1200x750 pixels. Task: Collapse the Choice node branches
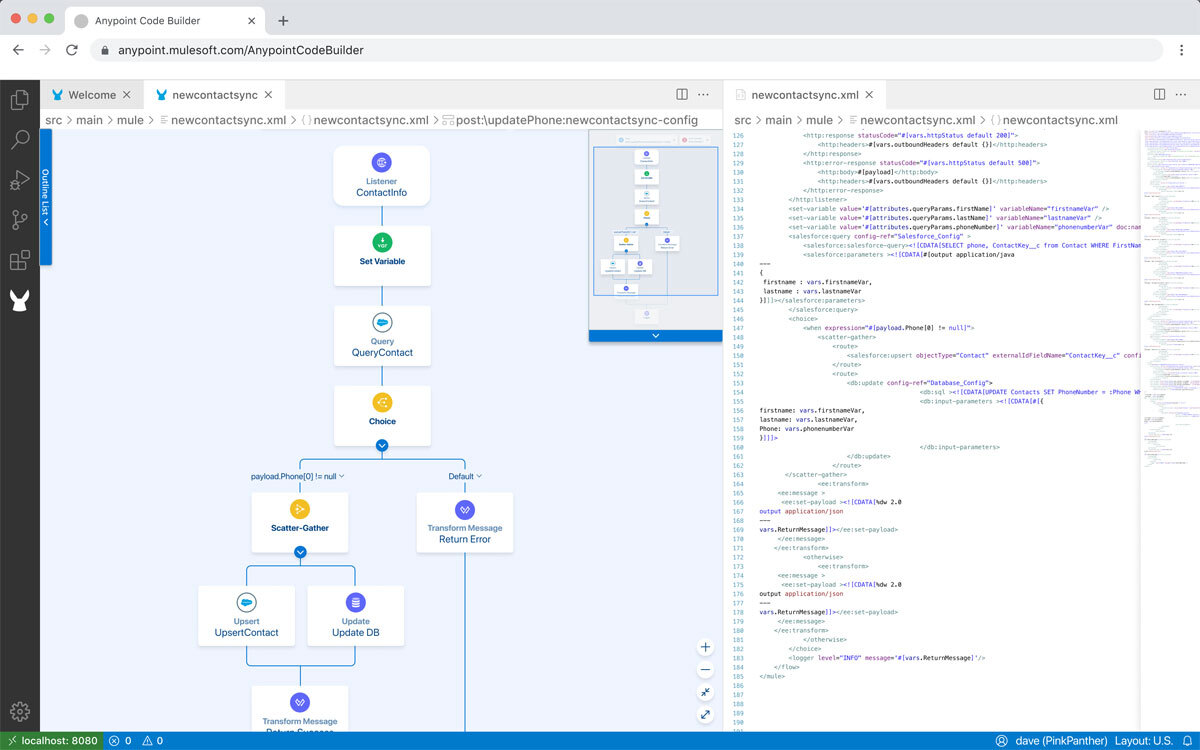click(382, 446)
